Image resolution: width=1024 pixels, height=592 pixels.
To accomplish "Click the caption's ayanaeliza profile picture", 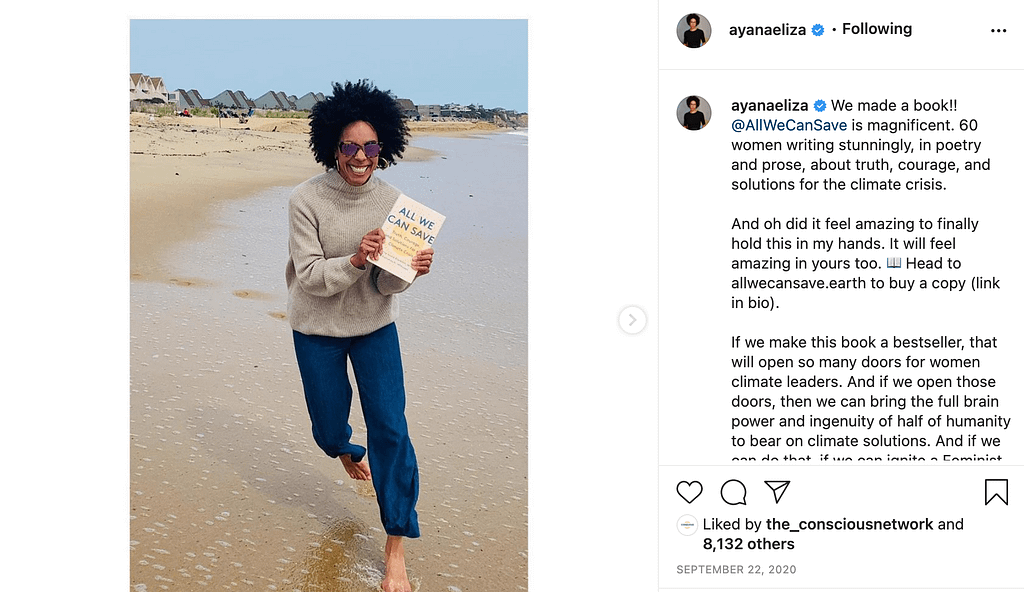I will (694, 112).
